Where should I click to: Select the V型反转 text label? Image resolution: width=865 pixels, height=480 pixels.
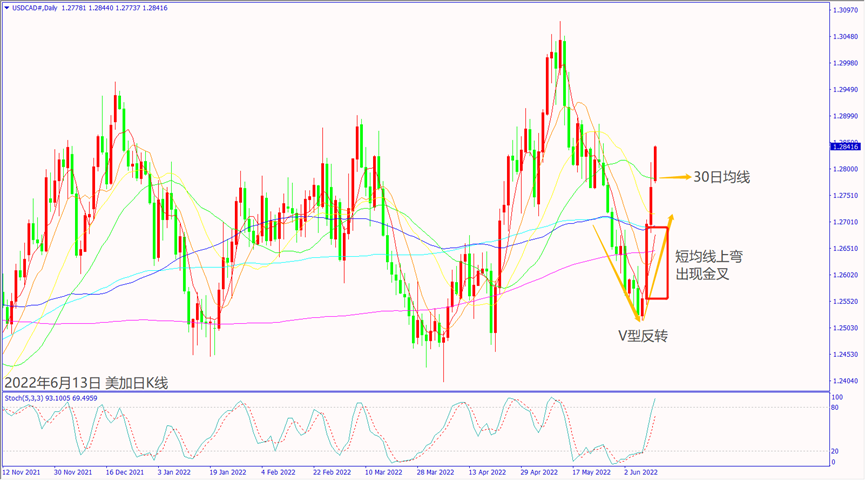(x=642, y=335)
